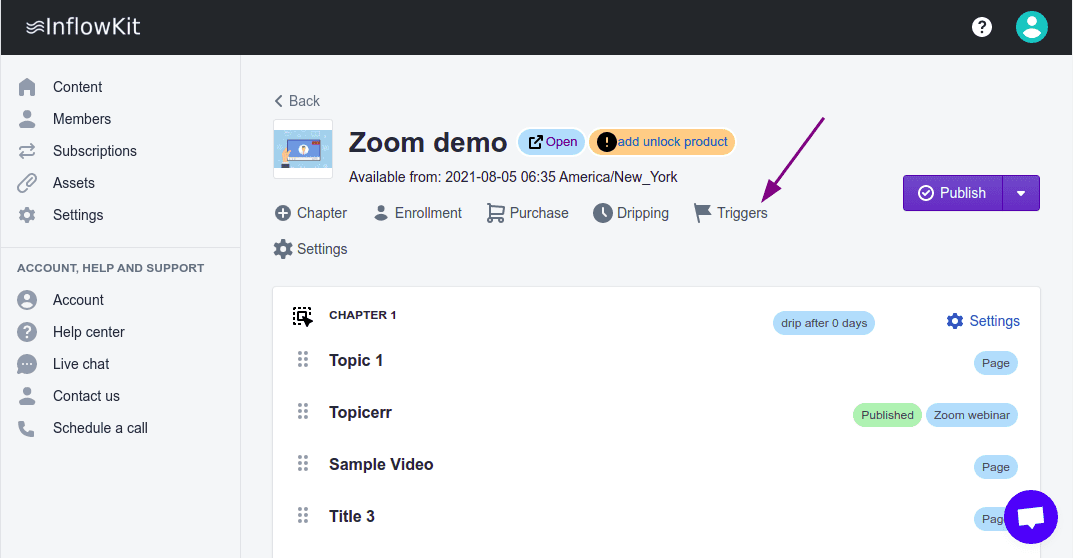
Task: Add a new Chapter
Action: [x=310, y=213]
